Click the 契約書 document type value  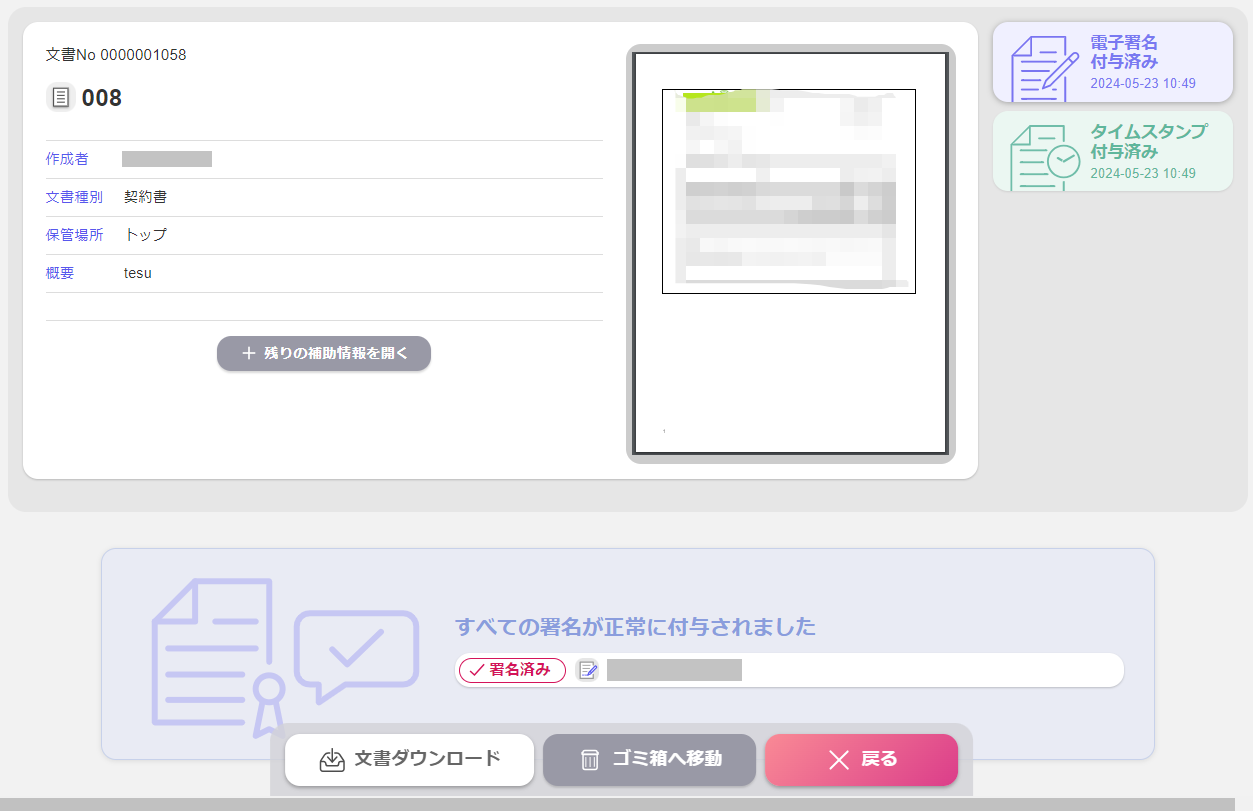coord(146,197)
